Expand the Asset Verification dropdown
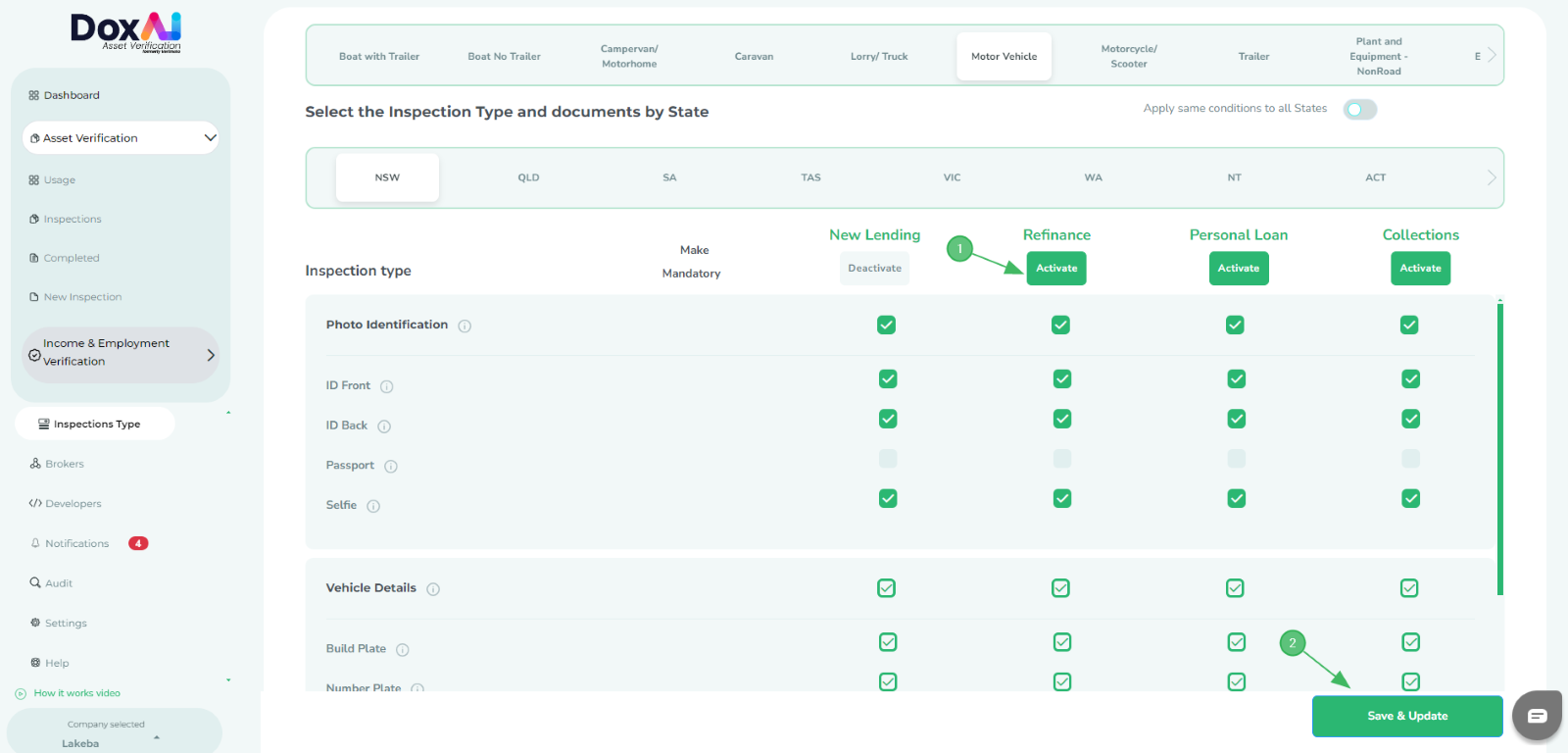1568x753 pixels. pyautogui.click(x=210, y=138)
